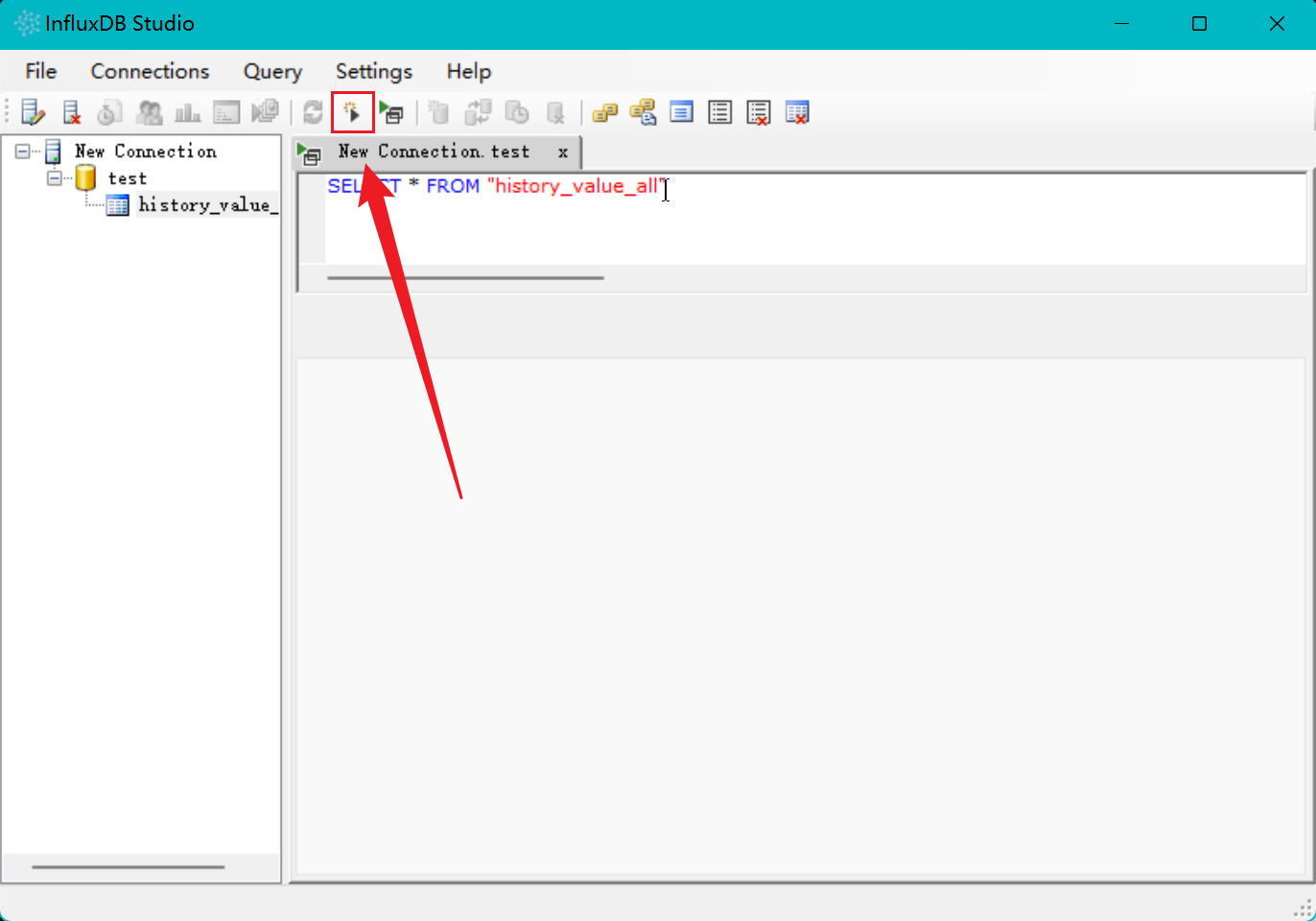Click the blue field keys window icon

point(681,112)
